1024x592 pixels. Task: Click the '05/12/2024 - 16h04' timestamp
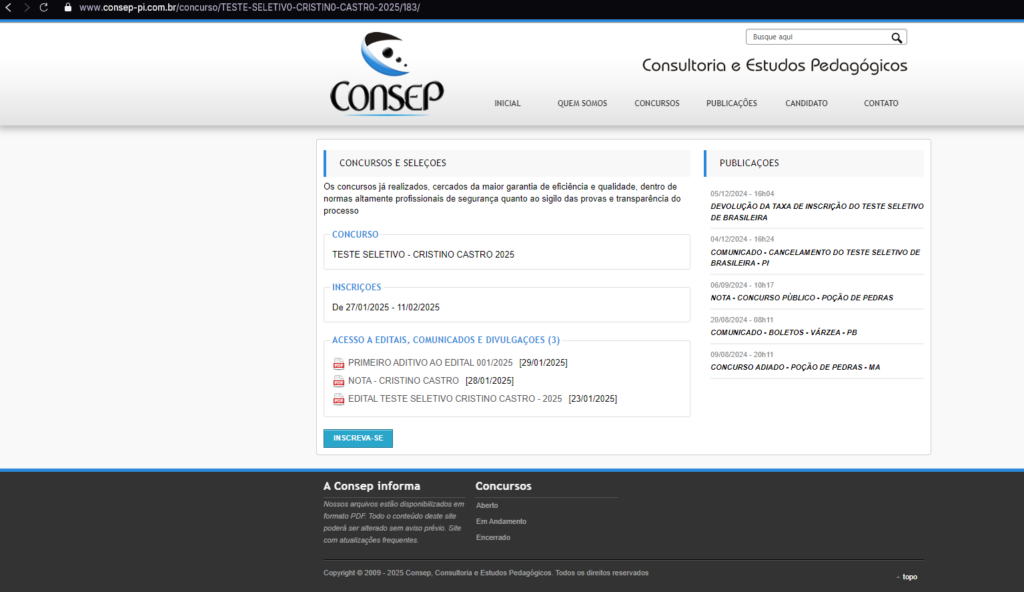pos(742,193)
